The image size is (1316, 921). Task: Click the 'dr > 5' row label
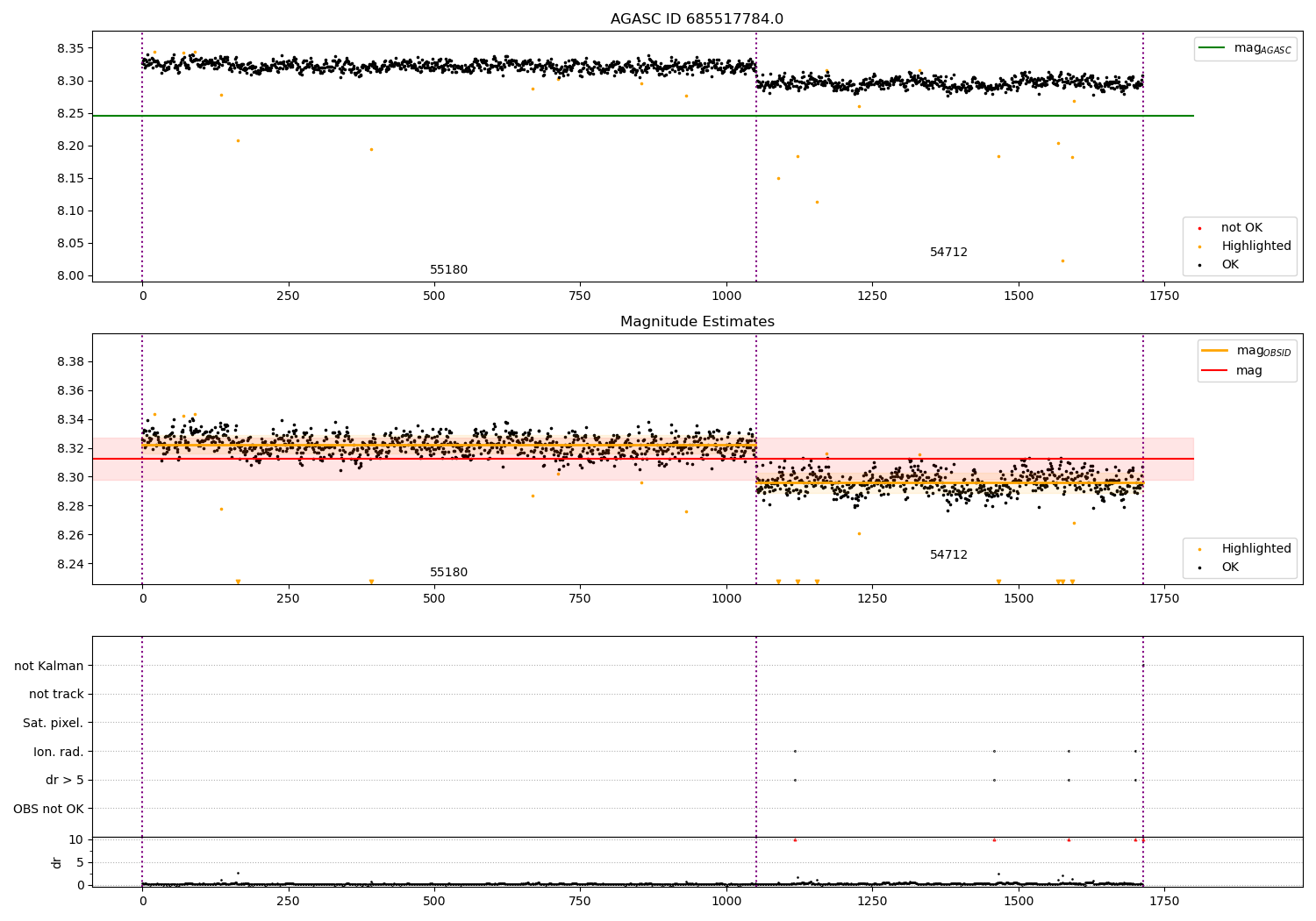coord(64,780)
